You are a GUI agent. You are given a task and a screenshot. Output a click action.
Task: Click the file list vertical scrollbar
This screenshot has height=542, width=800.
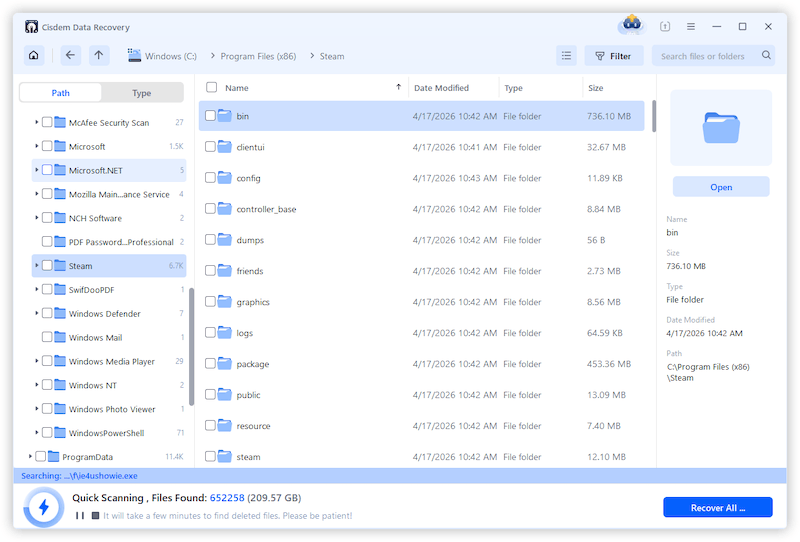[654, 116]
